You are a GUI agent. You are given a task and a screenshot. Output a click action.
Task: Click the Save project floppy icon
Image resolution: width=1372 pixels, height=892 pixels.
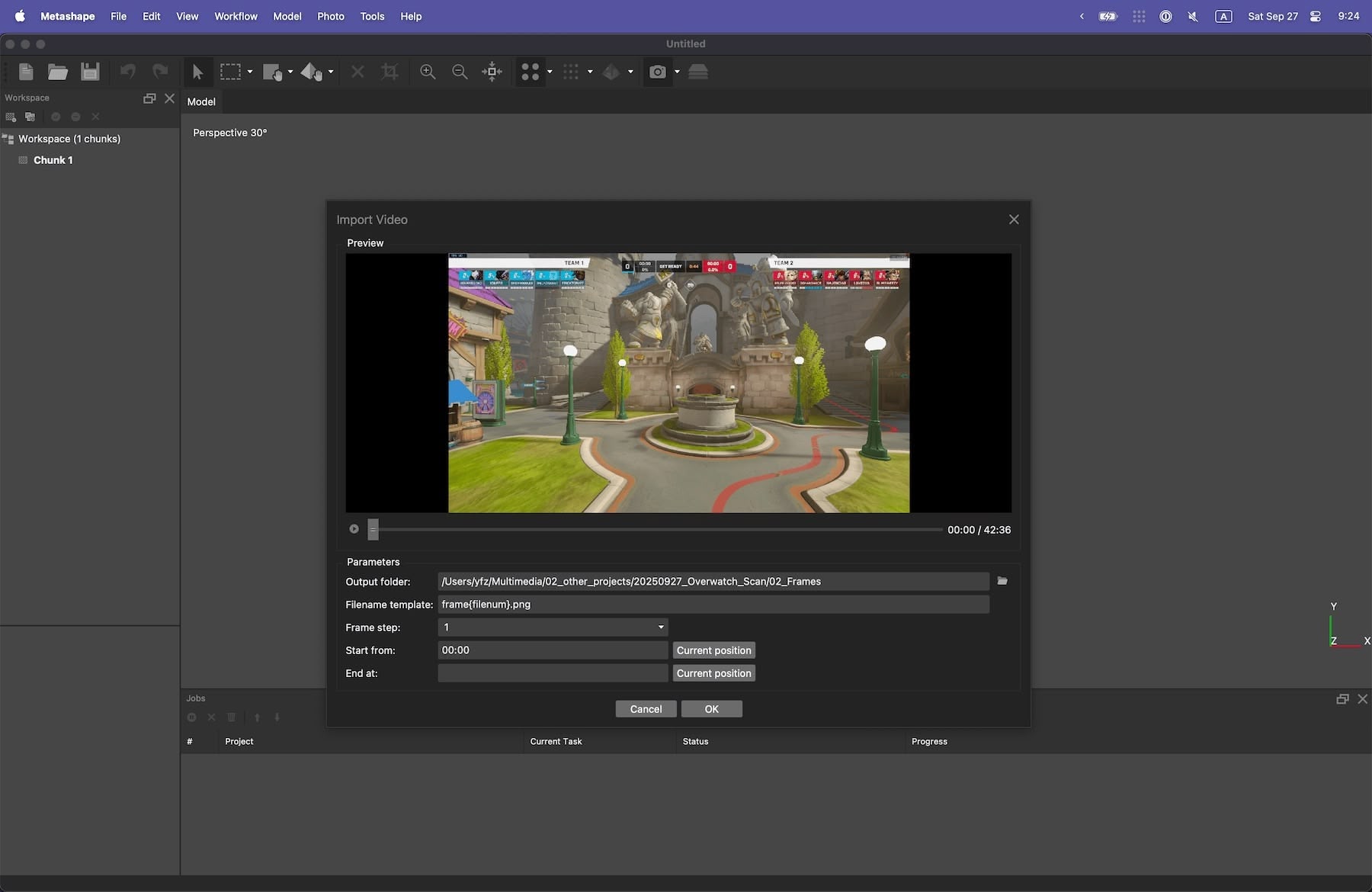point(90,72)
